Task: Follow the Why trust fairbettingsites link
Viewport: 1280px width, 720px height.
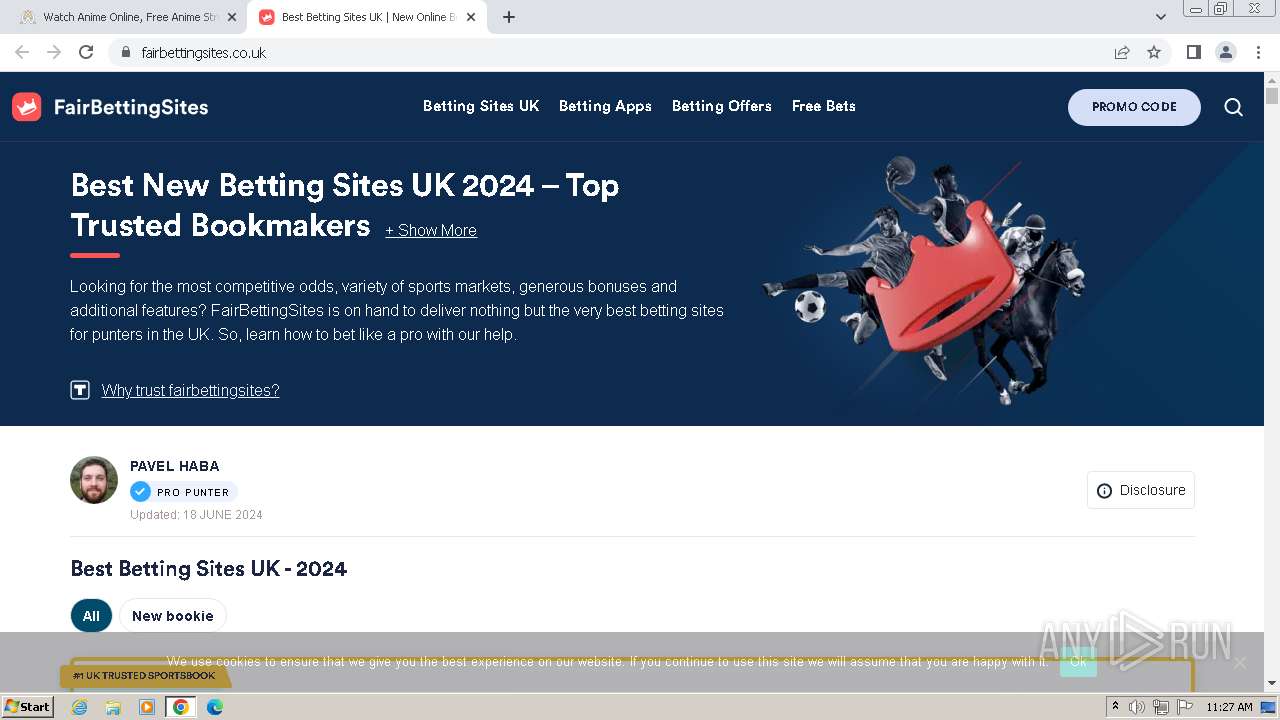Action: [190, 390]
